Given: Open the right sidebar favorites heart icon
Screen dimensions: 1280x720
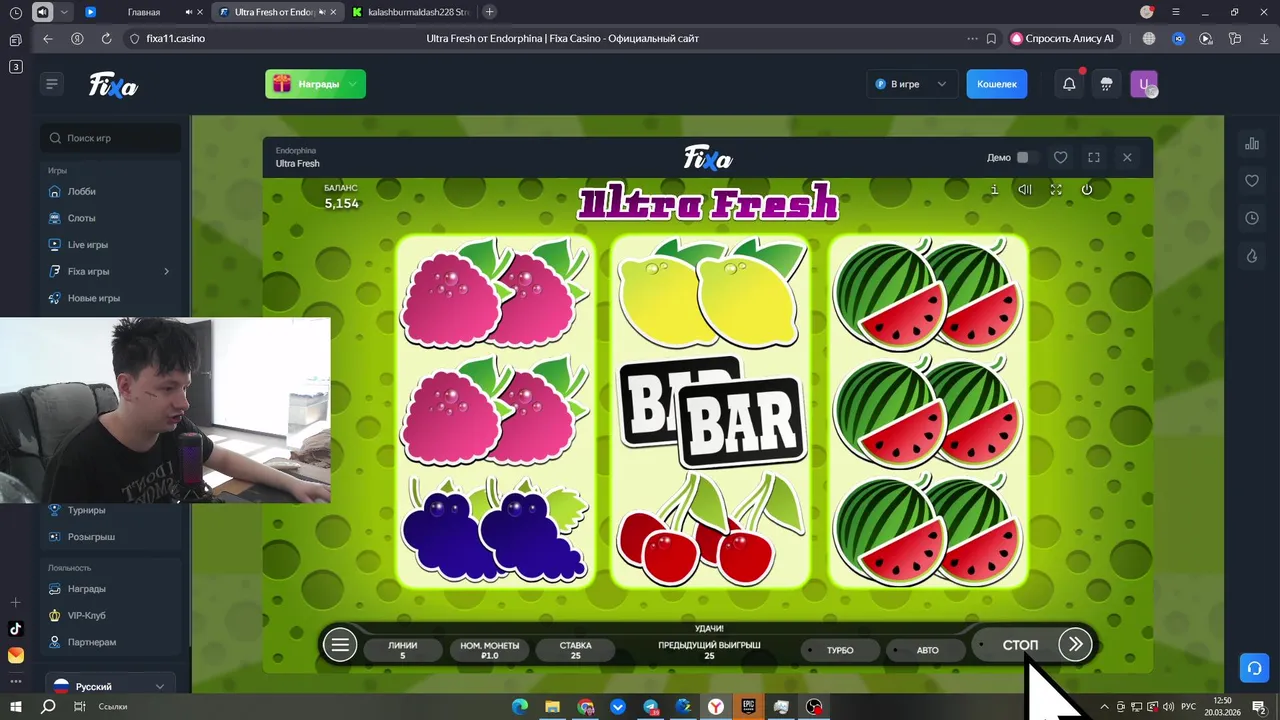Looking at the screenshot, I should (x=1251, y=181).
